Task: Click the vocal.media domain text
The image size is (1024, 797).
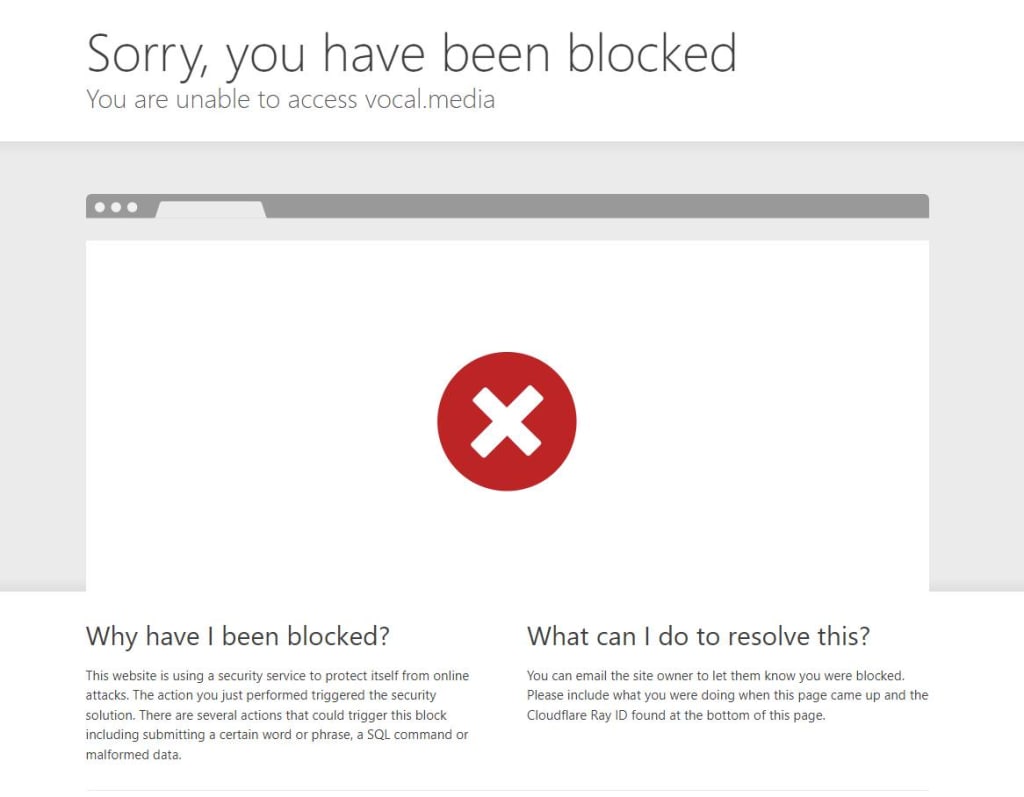Action: [430, 99]
